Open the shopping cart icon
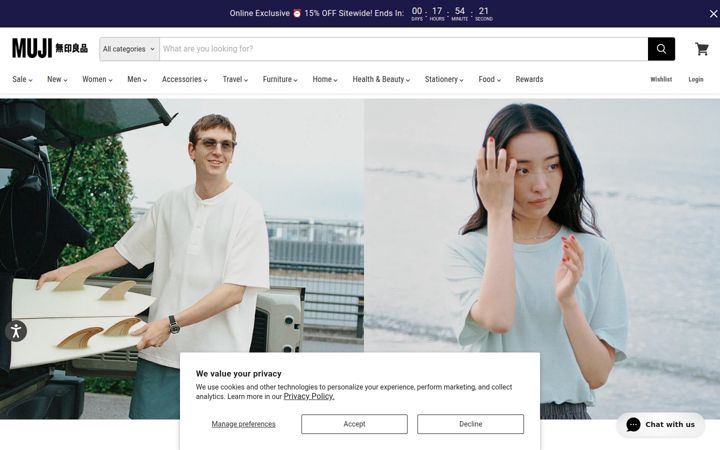The image size is (720, 450). click(x=701, y=49)
